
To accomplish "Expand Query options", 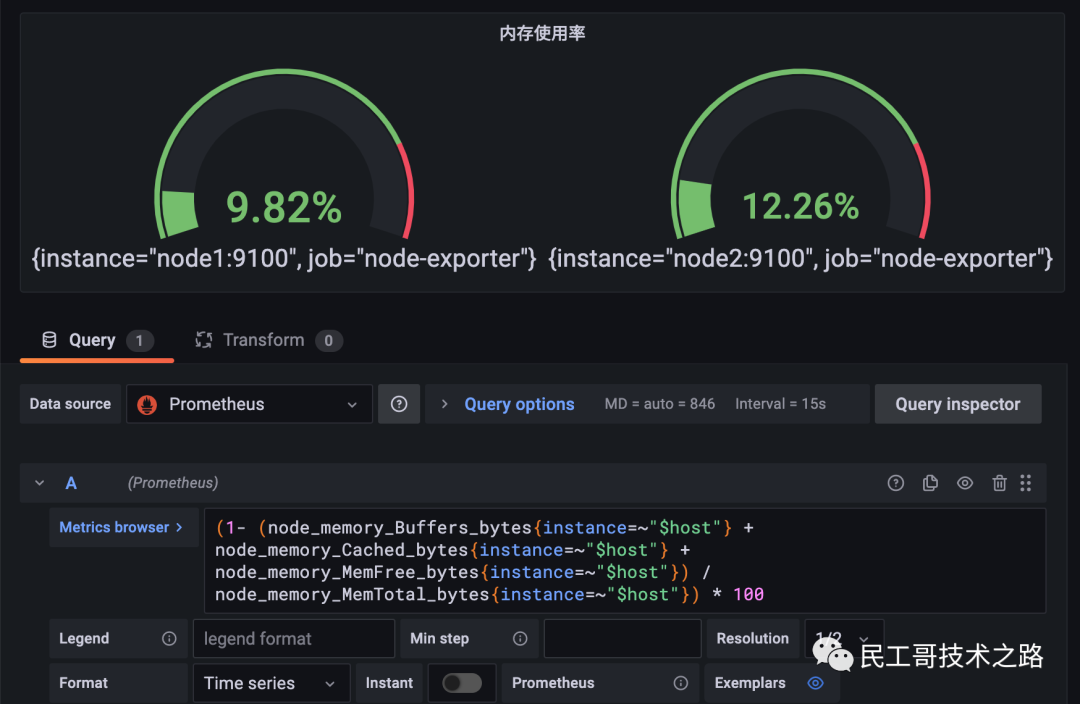I will 519,404.
